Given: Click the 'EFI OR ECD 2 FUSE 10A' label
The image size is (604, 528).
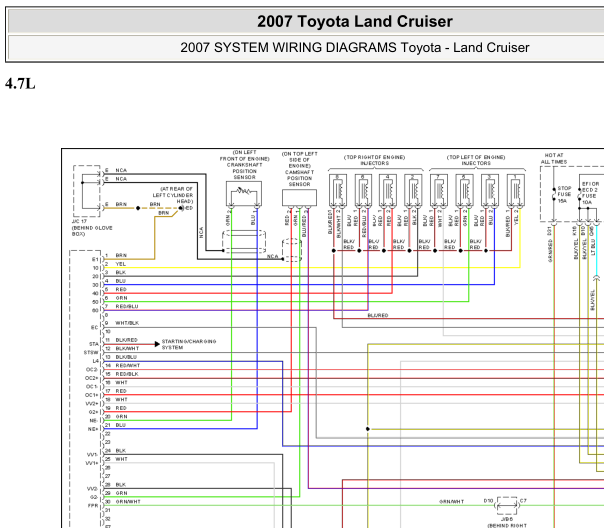Looking at the screenshot, I should [x=590, y=193].
